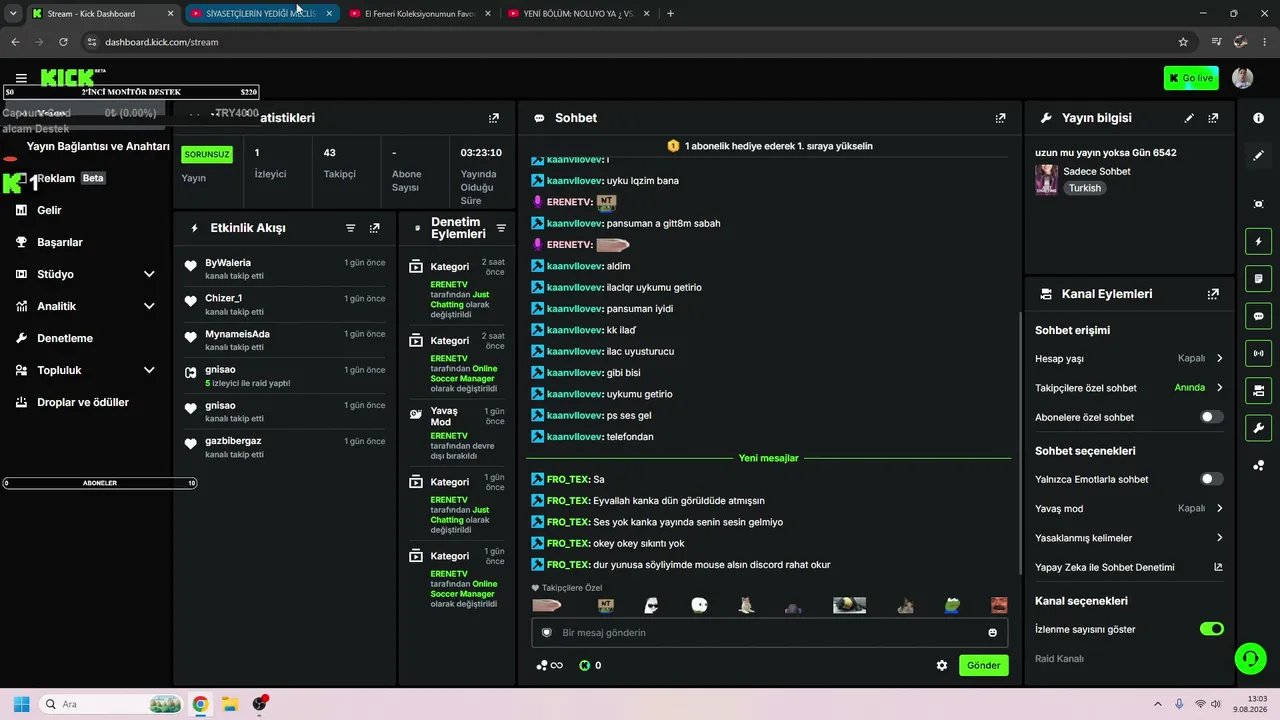Switch to the El Feneri Koleksiyonumun browser tab
Viewport: 1280px width, 720px height.
[420, 13]
